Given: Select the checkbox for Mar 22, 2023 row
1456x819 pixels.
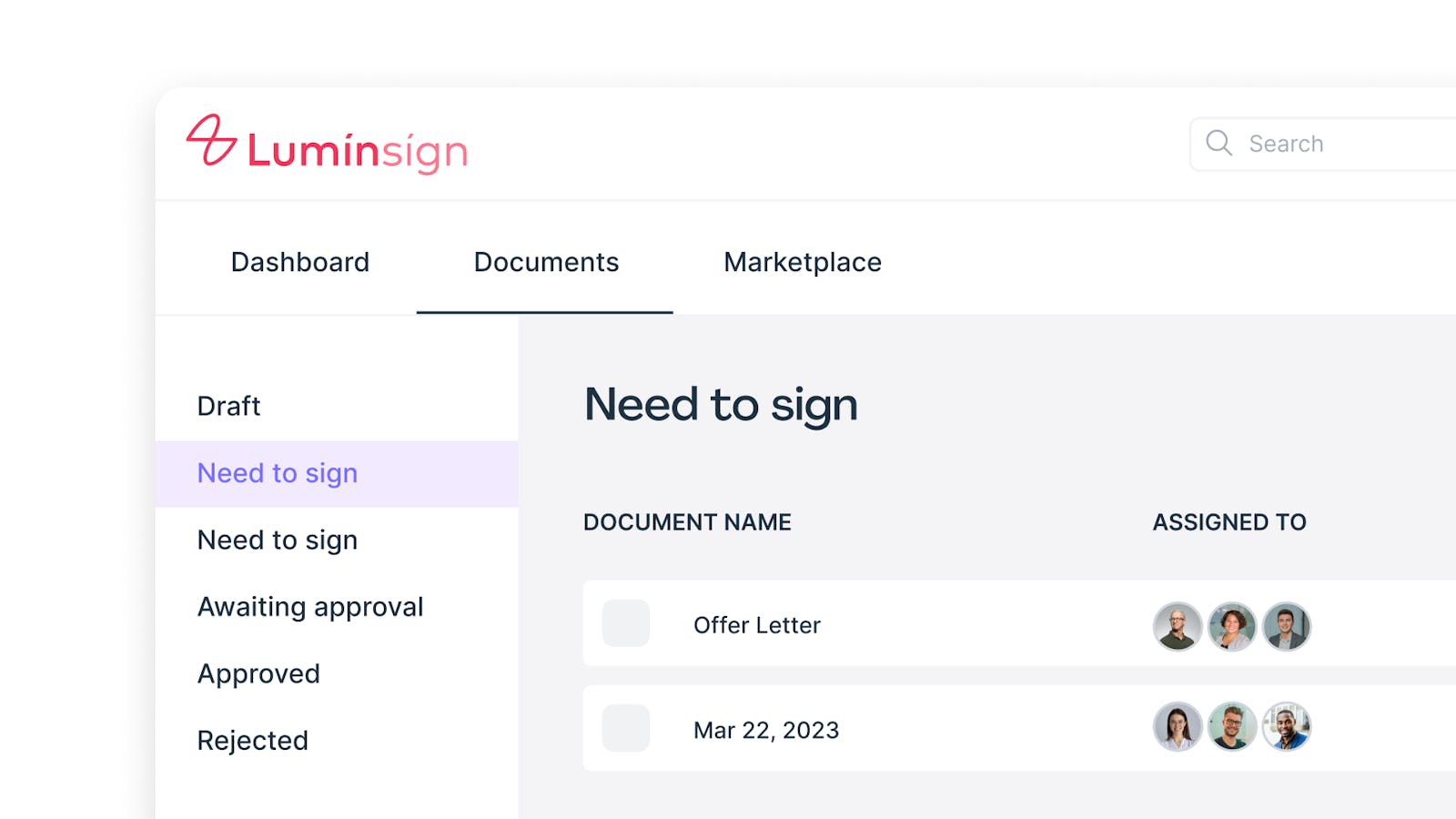Looking at the screenshot, I should click(626, 728).
